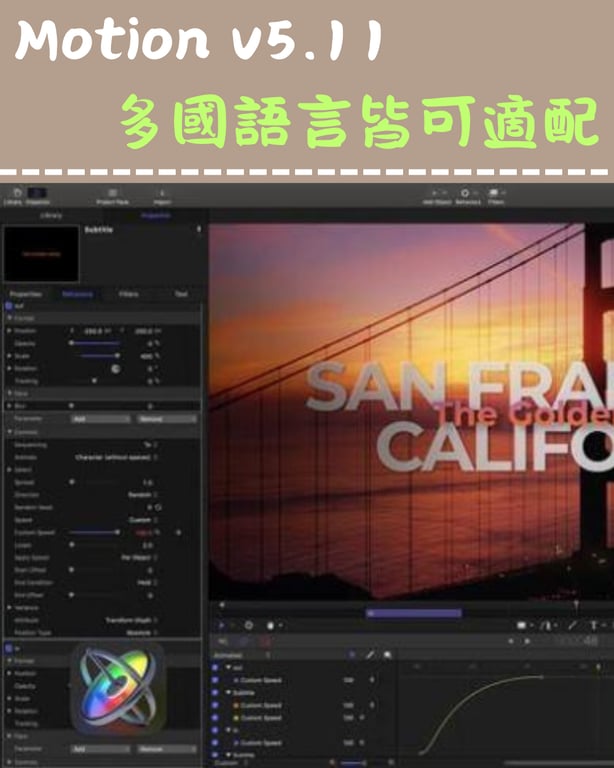
Task: Toggle checkbox for yellow Custom Speed curve
Action: tap(214, 718)
